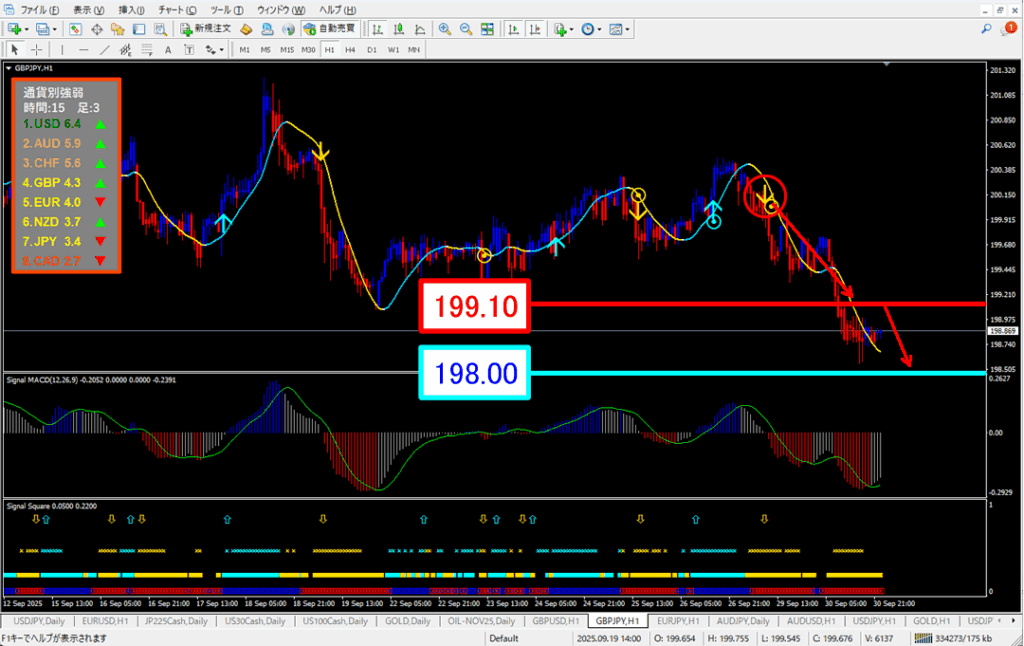Click the zoom in magnifier icon

point(444,29)
